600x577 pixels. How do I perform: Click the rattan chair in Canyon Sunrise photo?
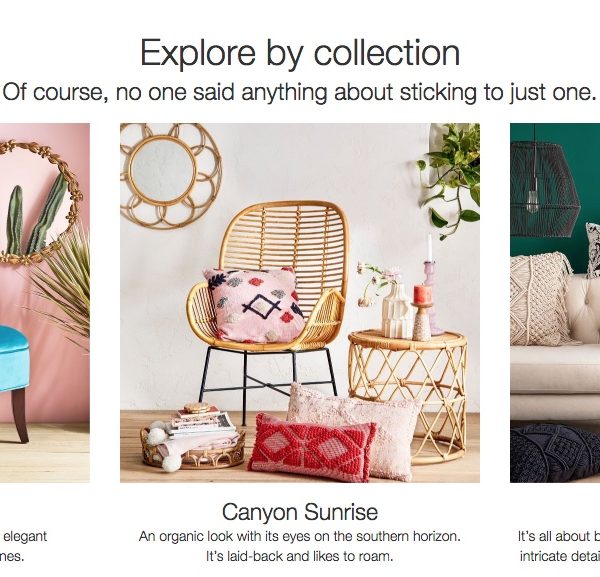tap(268, 306)
